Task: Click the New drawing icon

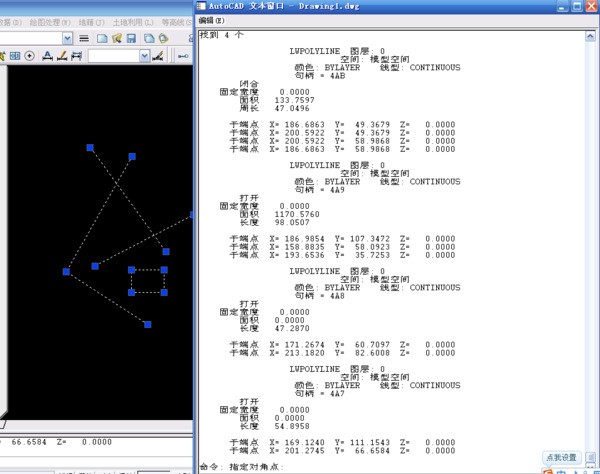Action: [x=100, y=38]
